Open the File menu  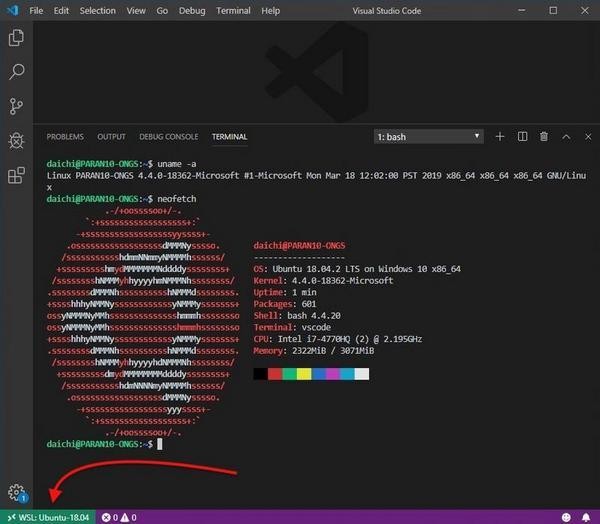[36, 11]
